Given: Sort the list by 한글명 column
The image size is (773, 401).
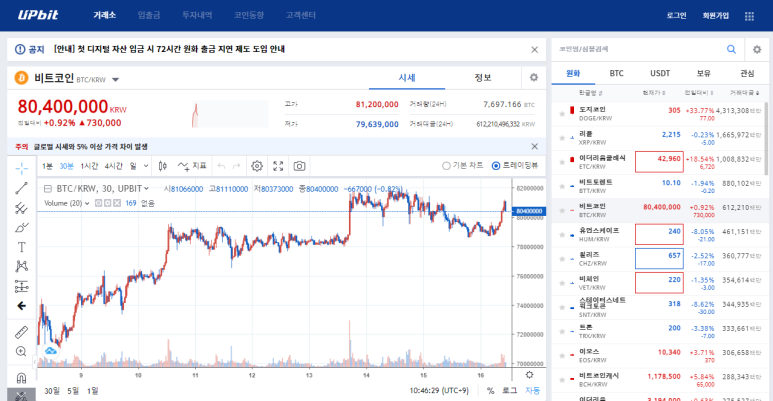Looking at the screenshot, I should tap(590, 93).
